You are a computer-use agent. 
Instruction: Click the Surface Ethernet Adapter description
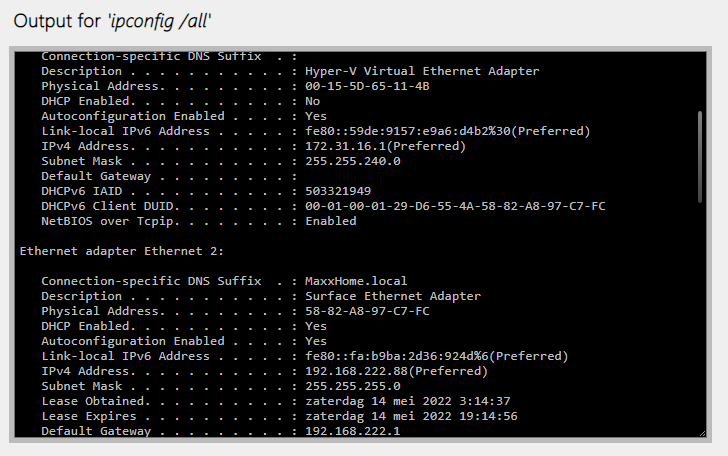(393, 296)
